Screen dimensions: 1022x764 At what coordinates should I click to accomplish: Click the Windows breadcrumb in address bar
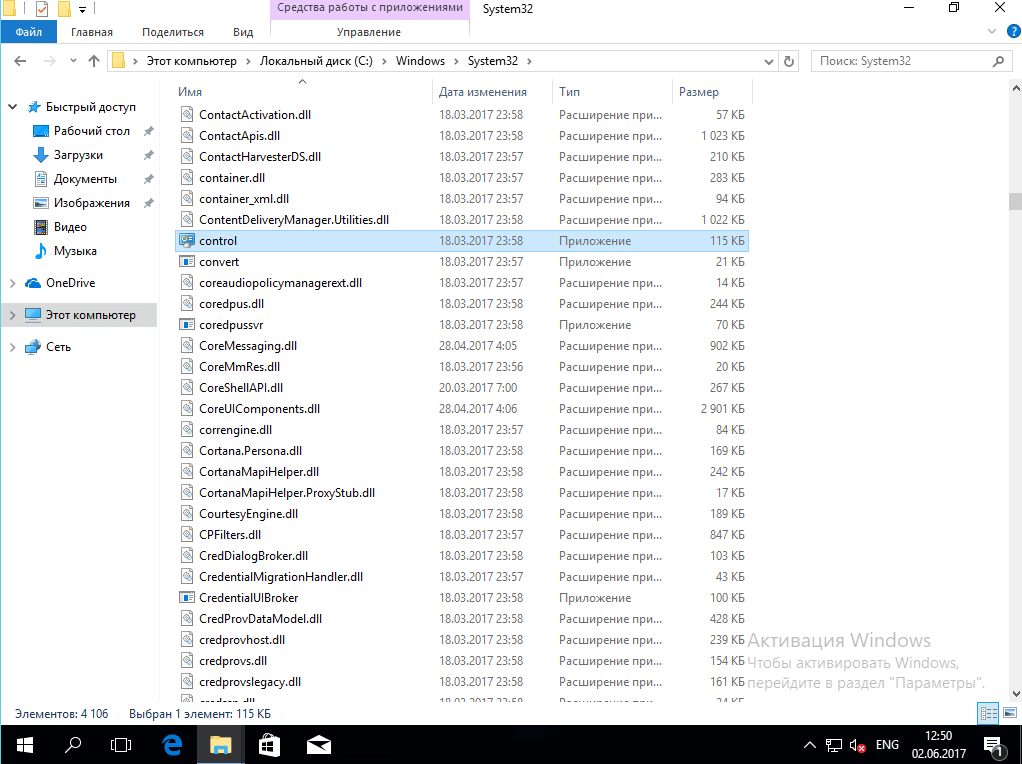[x=420, y=61]
